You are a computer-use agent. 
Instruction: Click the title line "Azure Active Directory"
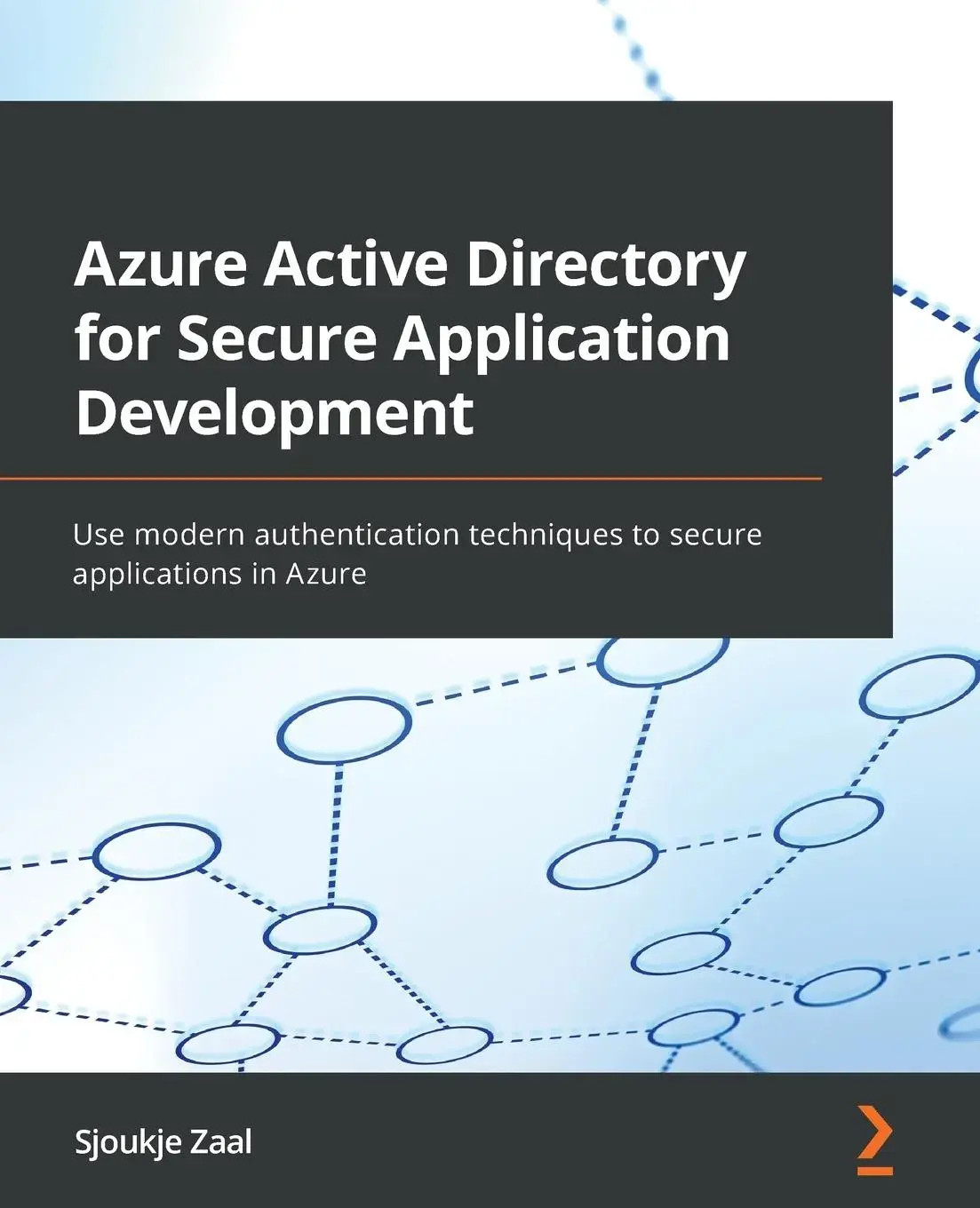pyautogui.click(x=410, y=266)
